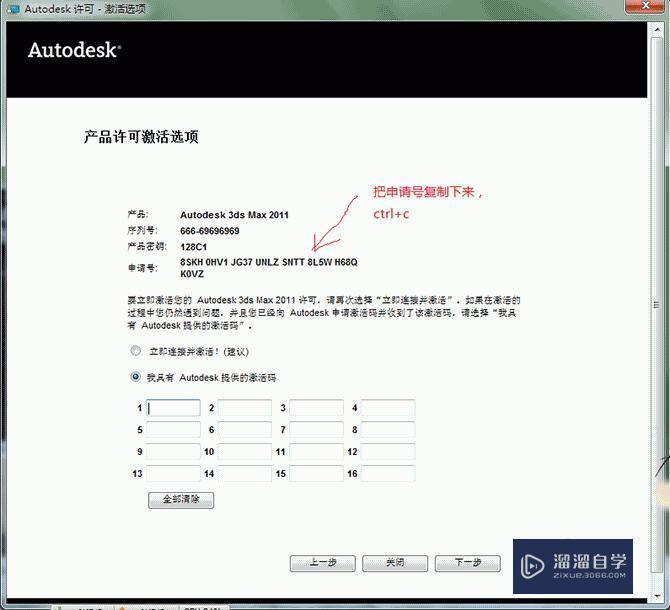This screenshot has width=670, height=610.
Task: Click activation code input field 3
Action: coord(316,408)
